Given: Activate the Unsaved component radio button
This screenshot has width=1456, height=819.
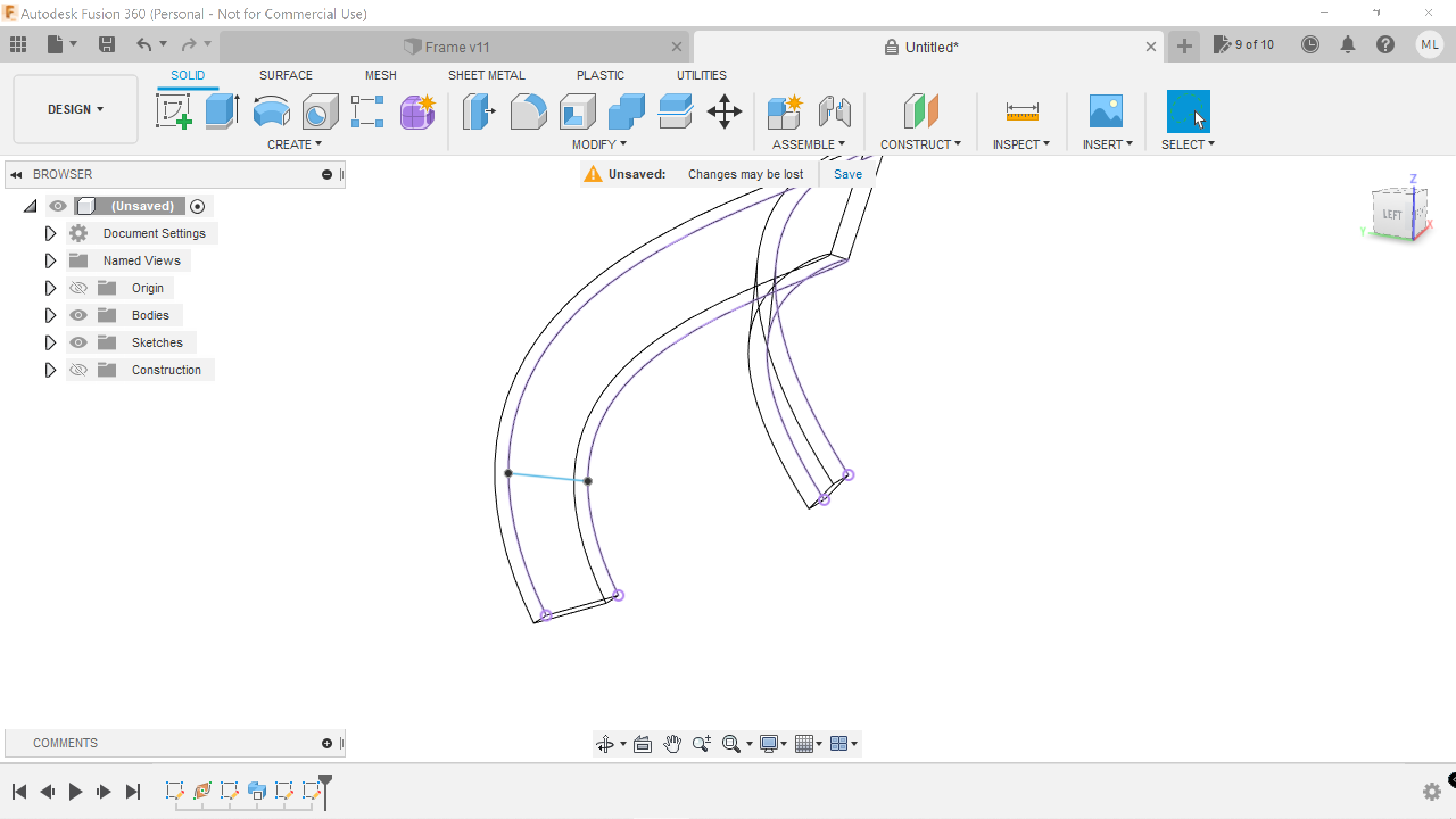Looking at the screenshot, I should pos(197,206).
